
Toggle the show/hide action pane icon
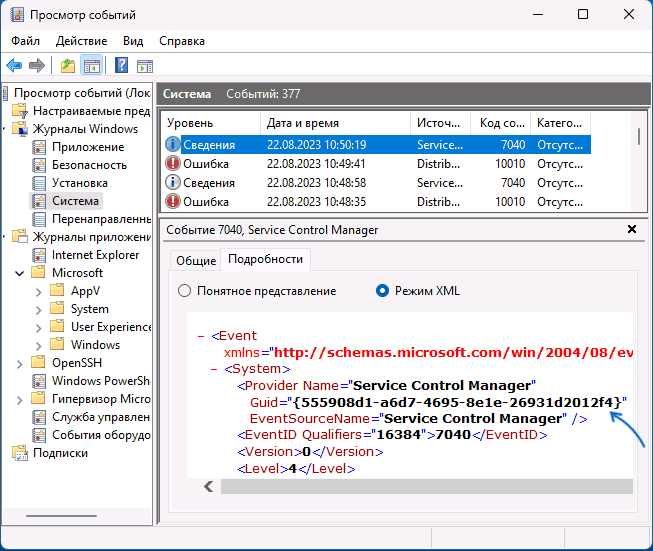145,66
